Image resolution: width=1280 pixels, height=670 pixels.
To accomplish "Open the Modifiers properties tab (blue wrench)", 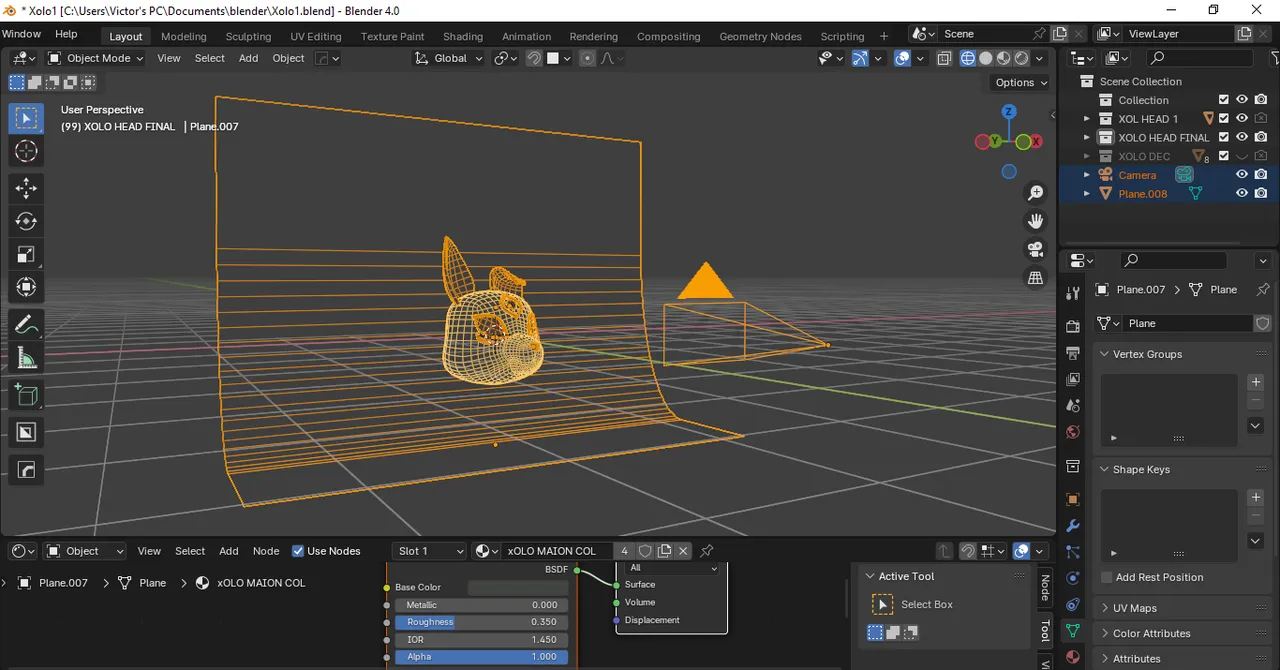I will point(1073,525).
